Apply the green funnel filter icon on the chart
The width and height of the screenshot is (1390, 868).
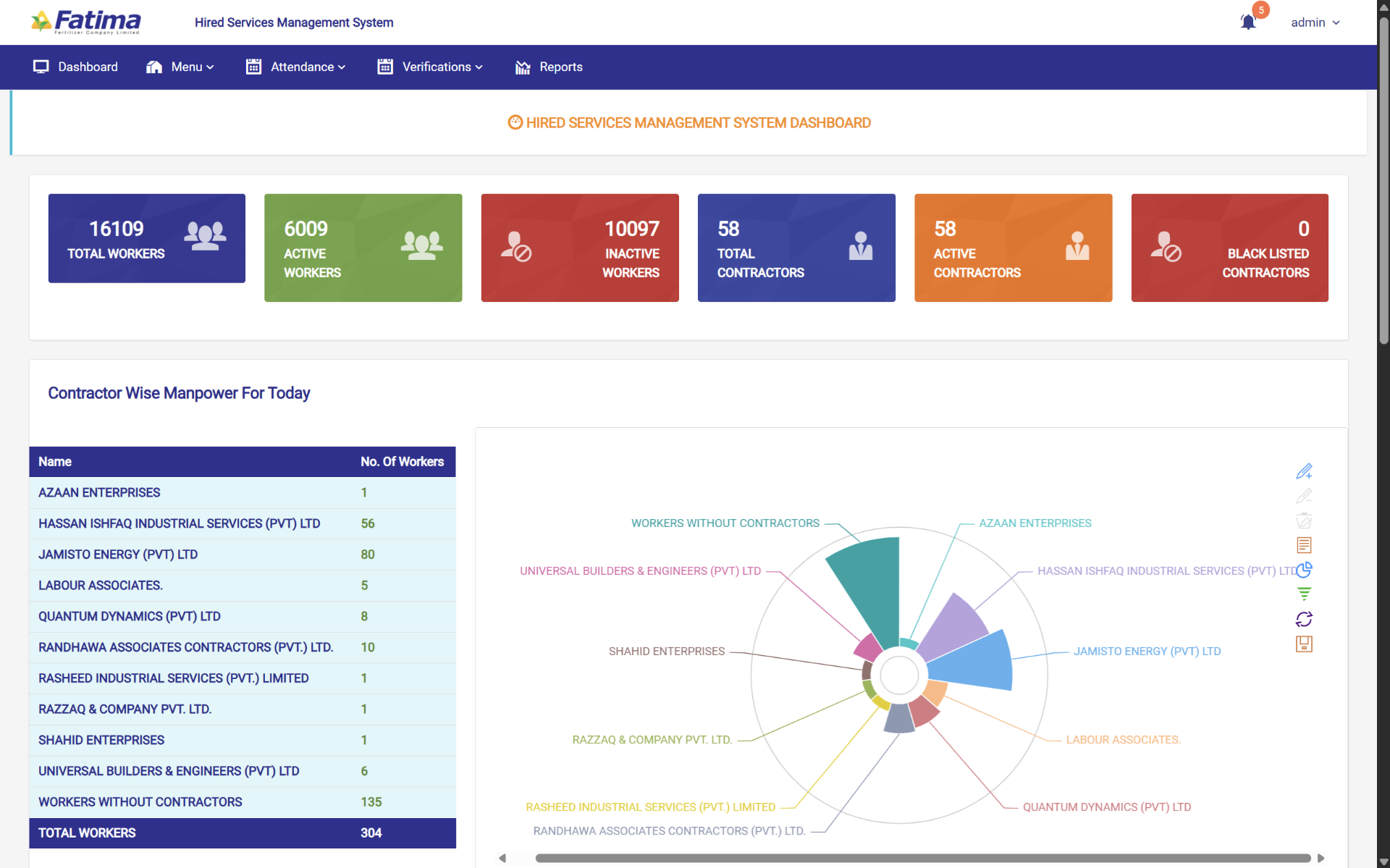[x=1304, y=594]
